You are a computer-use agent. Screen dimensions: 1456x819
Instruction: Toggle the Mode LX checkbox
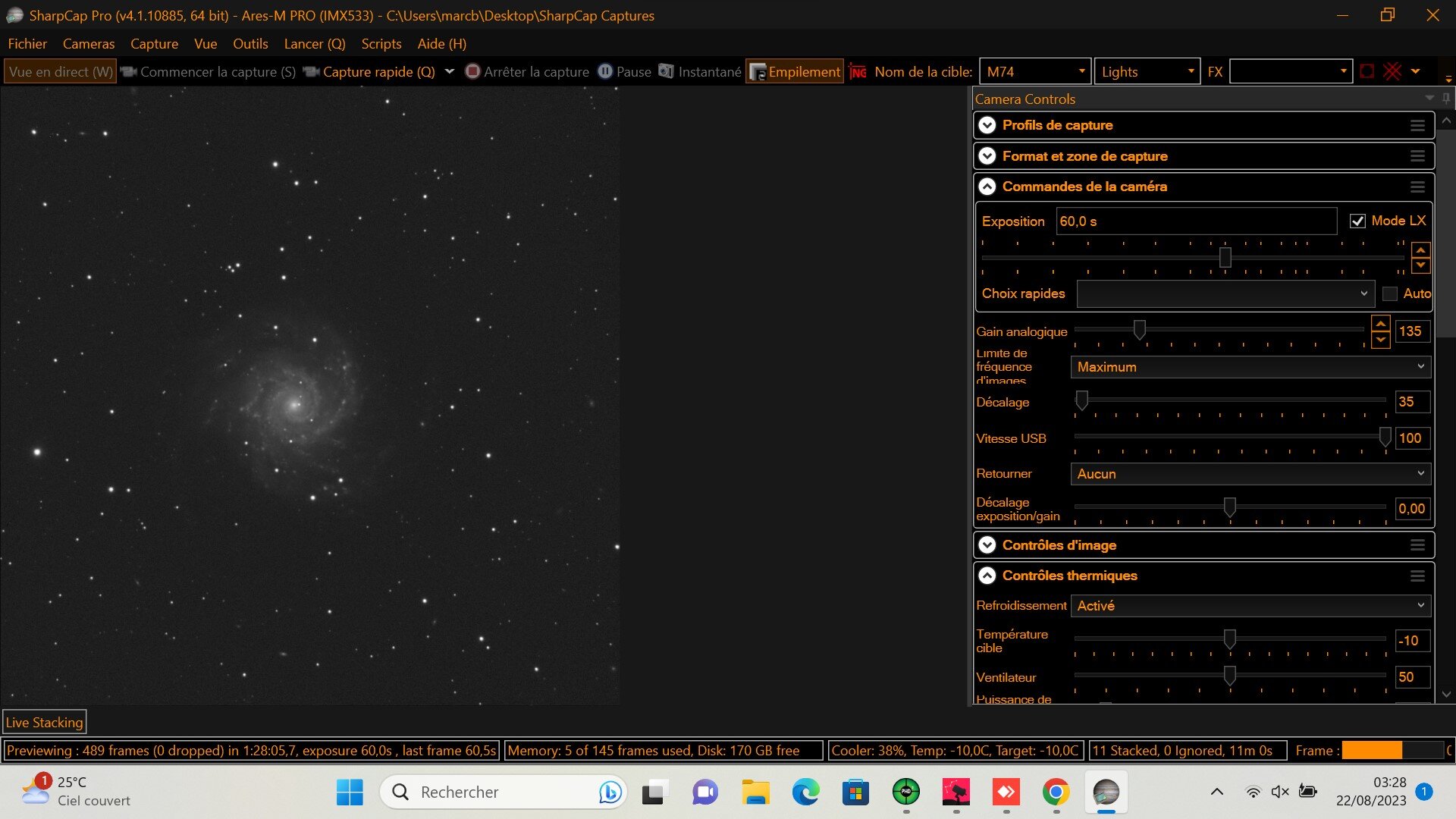1357,221
